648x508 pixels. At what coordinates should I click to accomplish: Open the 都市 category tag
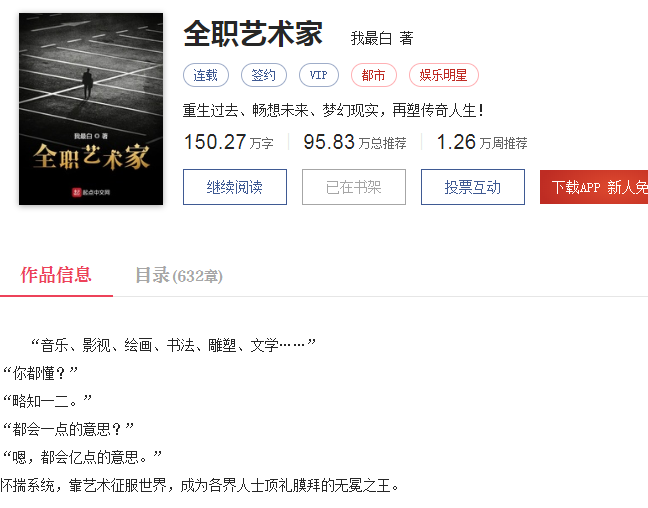pyautogui.click(x=374, y=75)
